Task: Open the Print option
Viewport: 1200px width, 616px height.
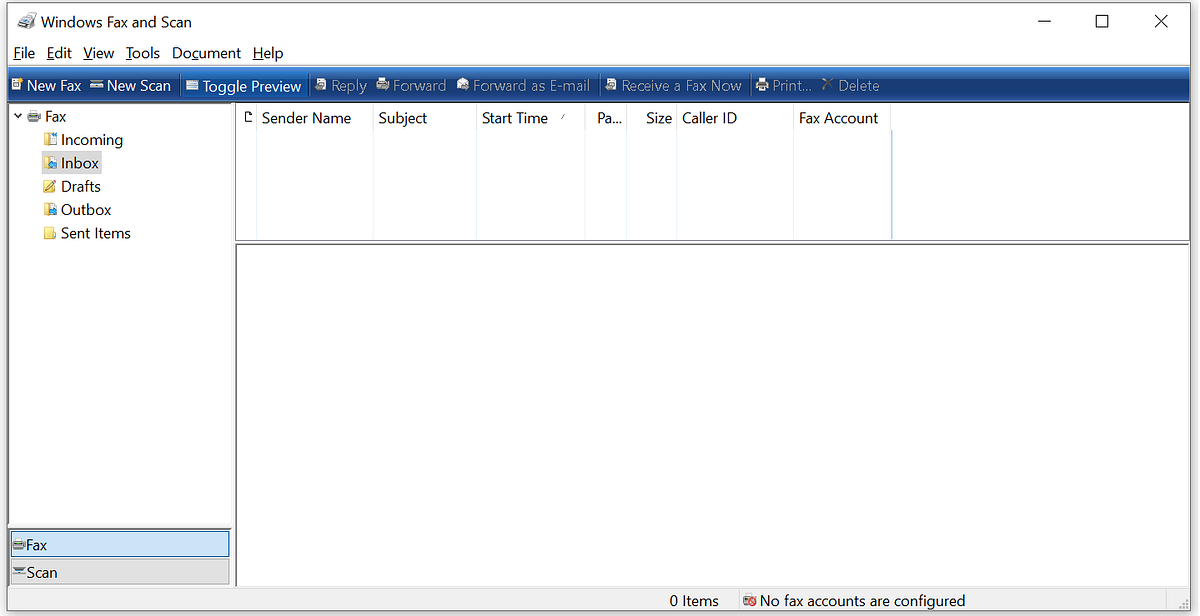Action: click(x=783, y=85)
